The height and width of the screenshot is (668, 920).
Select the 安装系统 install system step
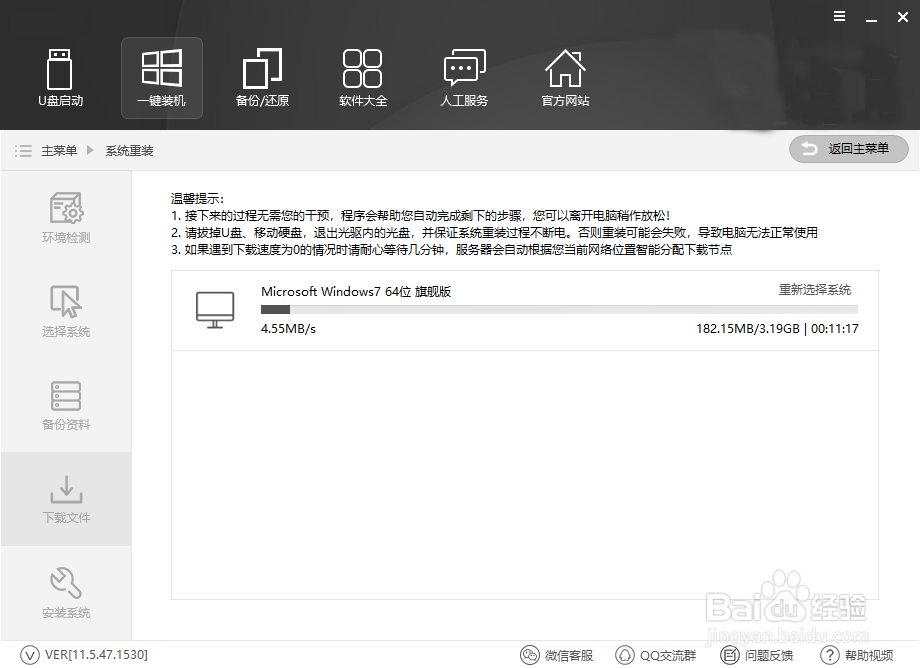pyautogui.click(x=66, y=593)
